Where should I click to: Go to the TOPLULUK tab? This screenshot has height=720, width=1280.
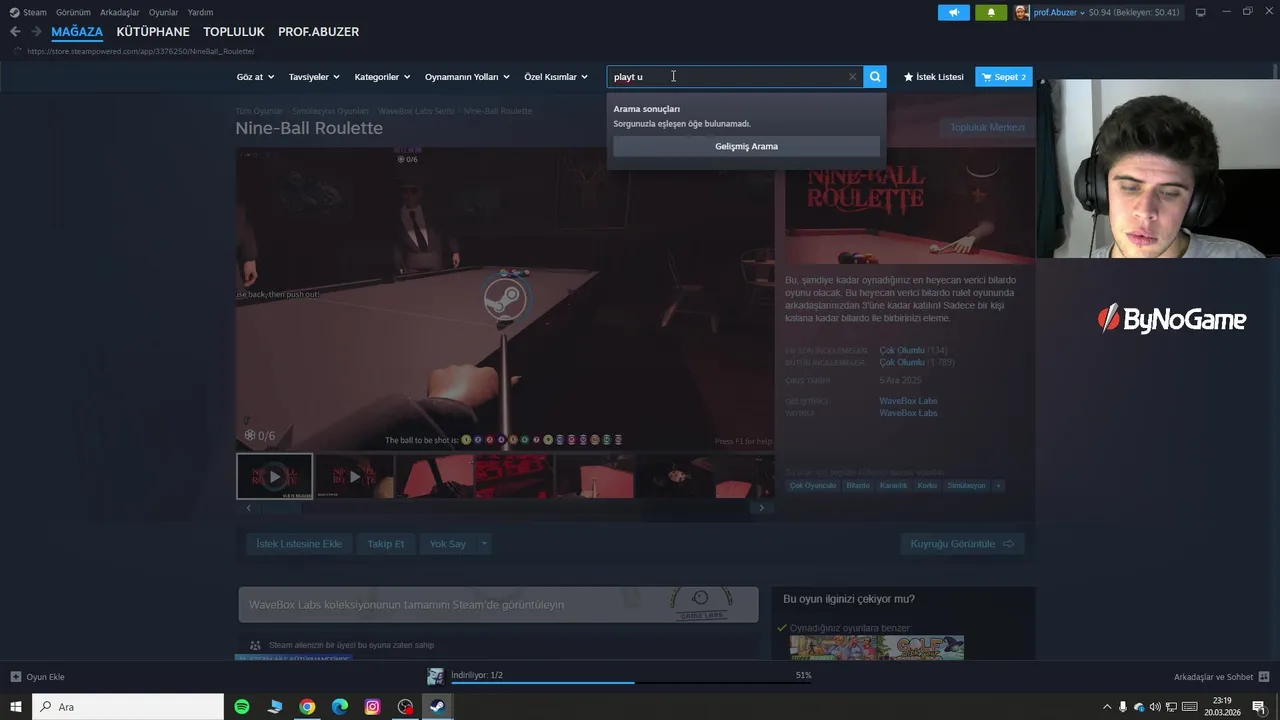pyautogui.click(x=234, y=32)
